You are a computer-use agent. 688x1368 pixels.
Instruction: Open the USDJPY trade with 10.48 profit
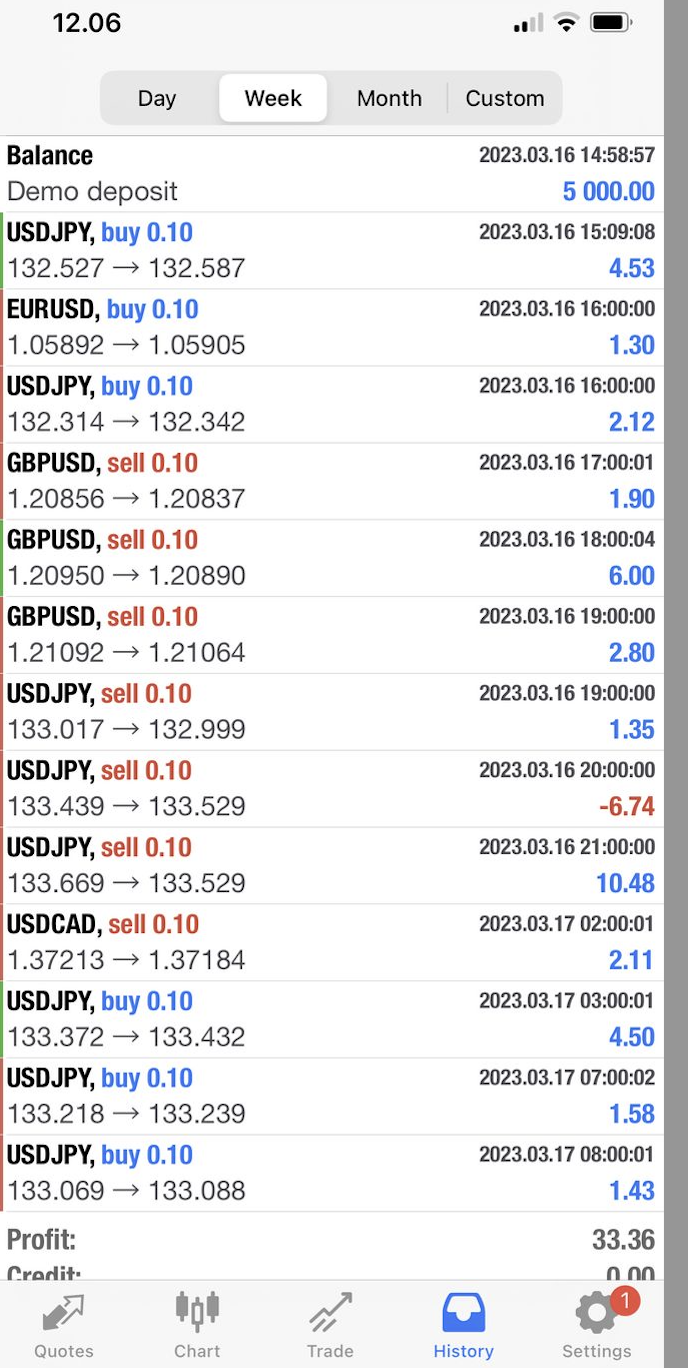[x=331, y=866]
